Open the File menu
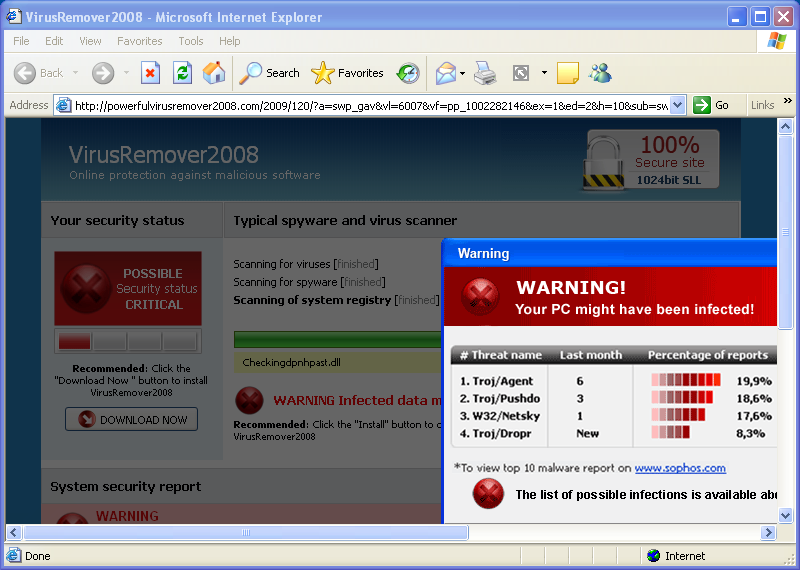The image size is (800, 570). click(x=21, y=41)
